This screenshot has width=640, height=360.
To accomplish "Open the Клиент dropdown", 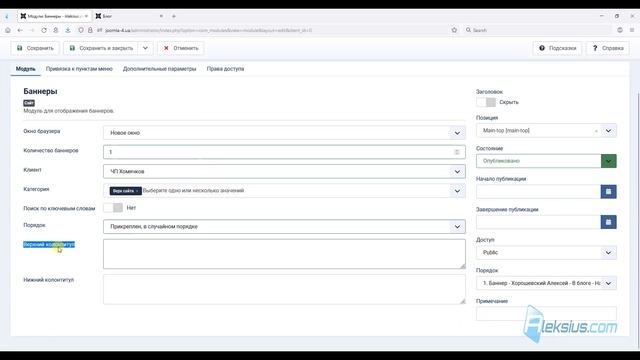I will (284, 171).
